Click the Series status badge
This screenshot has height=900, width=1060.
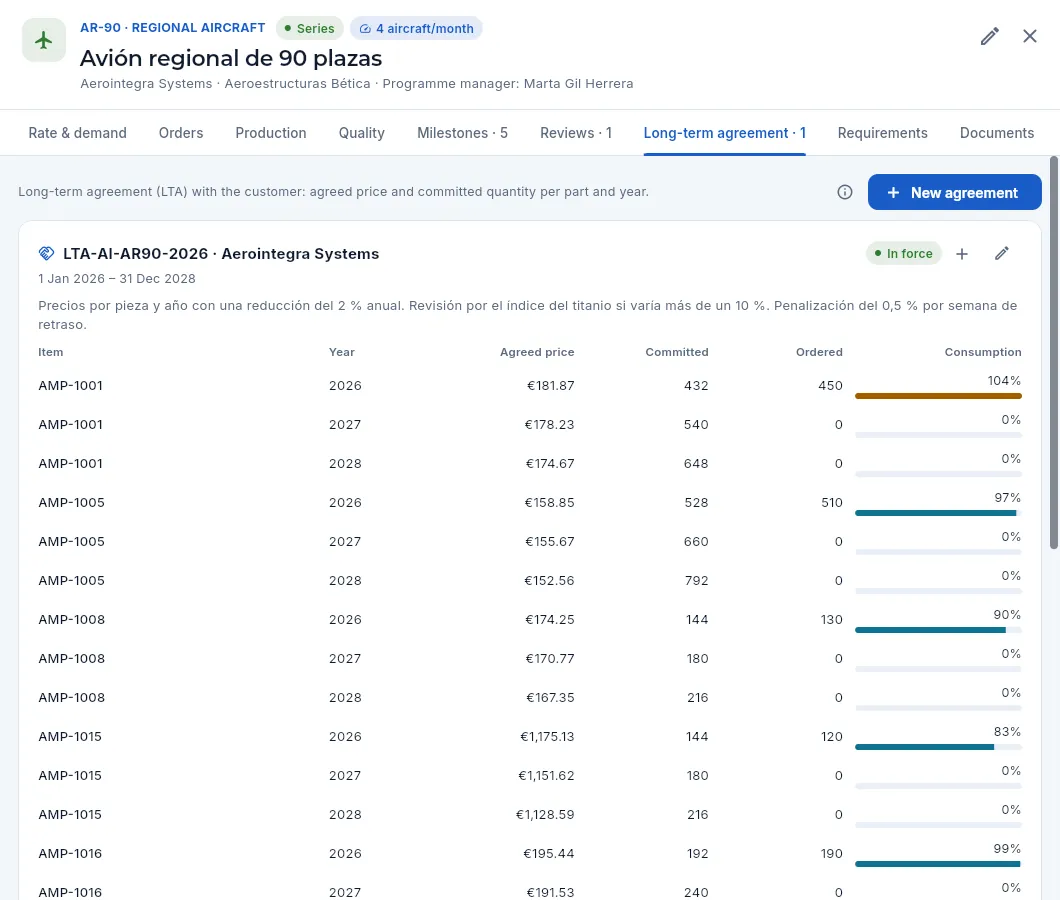(x=310, y=28)
